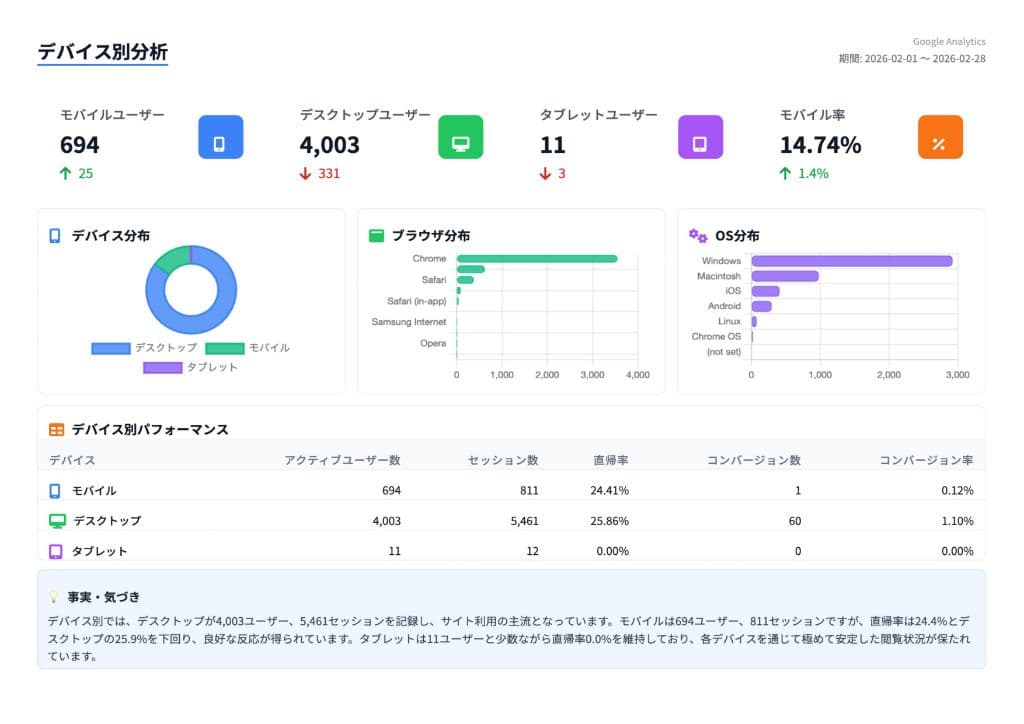Click the browser icon next to ブラウザ分布
Viewport: 1024px width, 724px height.
click(x=377, y=236)
